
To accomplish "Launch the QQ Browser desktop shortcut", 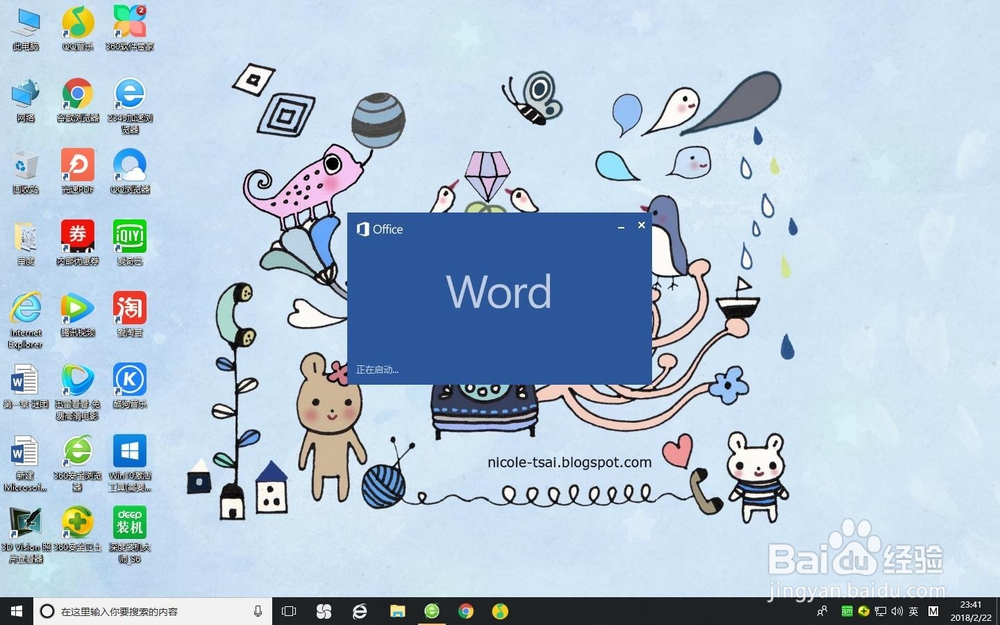I will point(129,172).
